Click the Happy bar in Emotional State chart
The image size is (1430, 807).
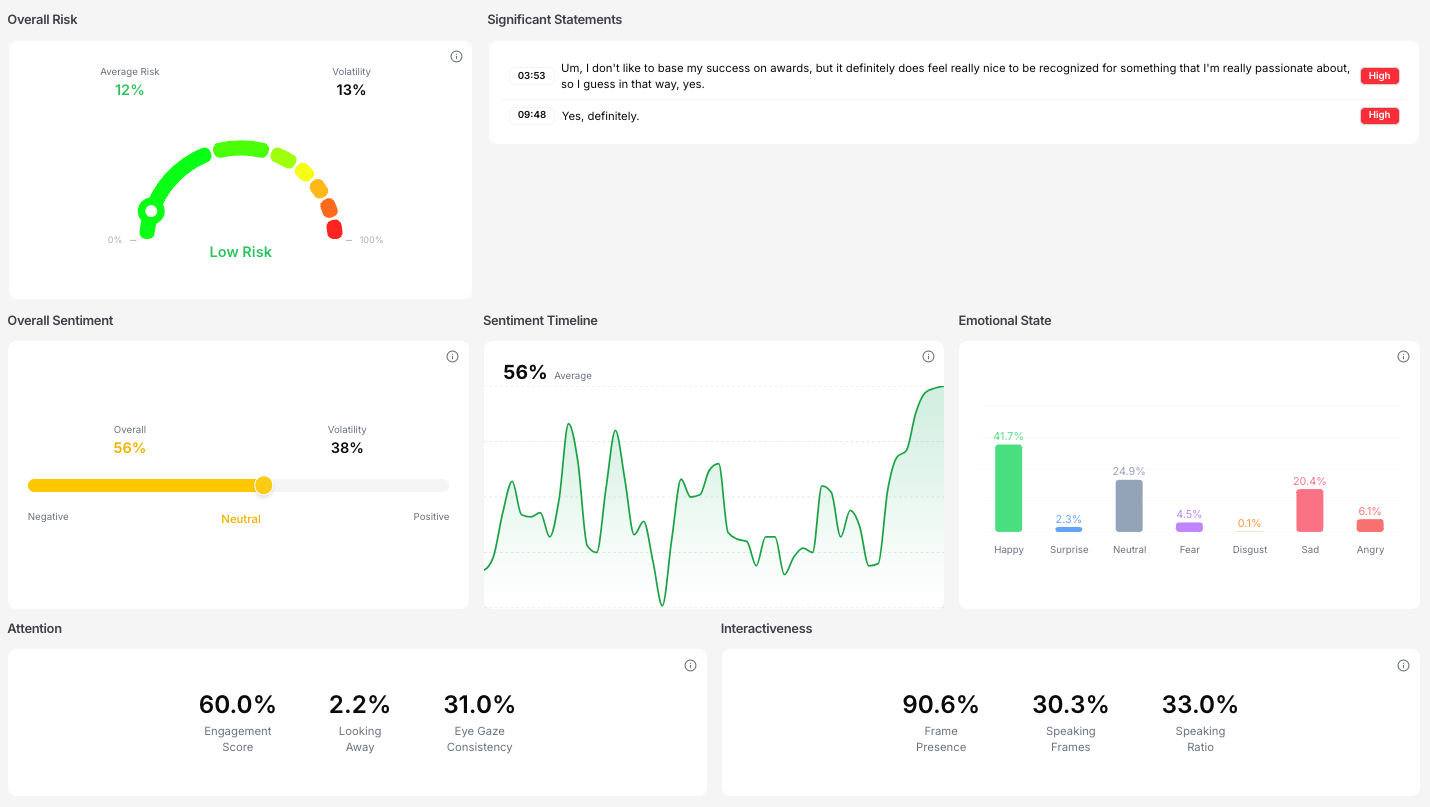(x=1009, y=488)
